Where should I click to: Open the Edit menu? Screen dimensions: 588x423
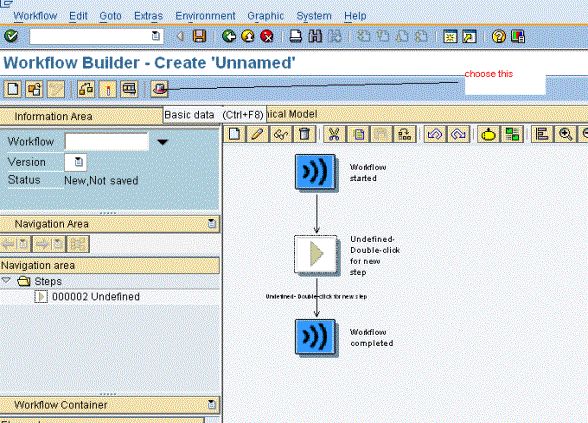[78, 16]
